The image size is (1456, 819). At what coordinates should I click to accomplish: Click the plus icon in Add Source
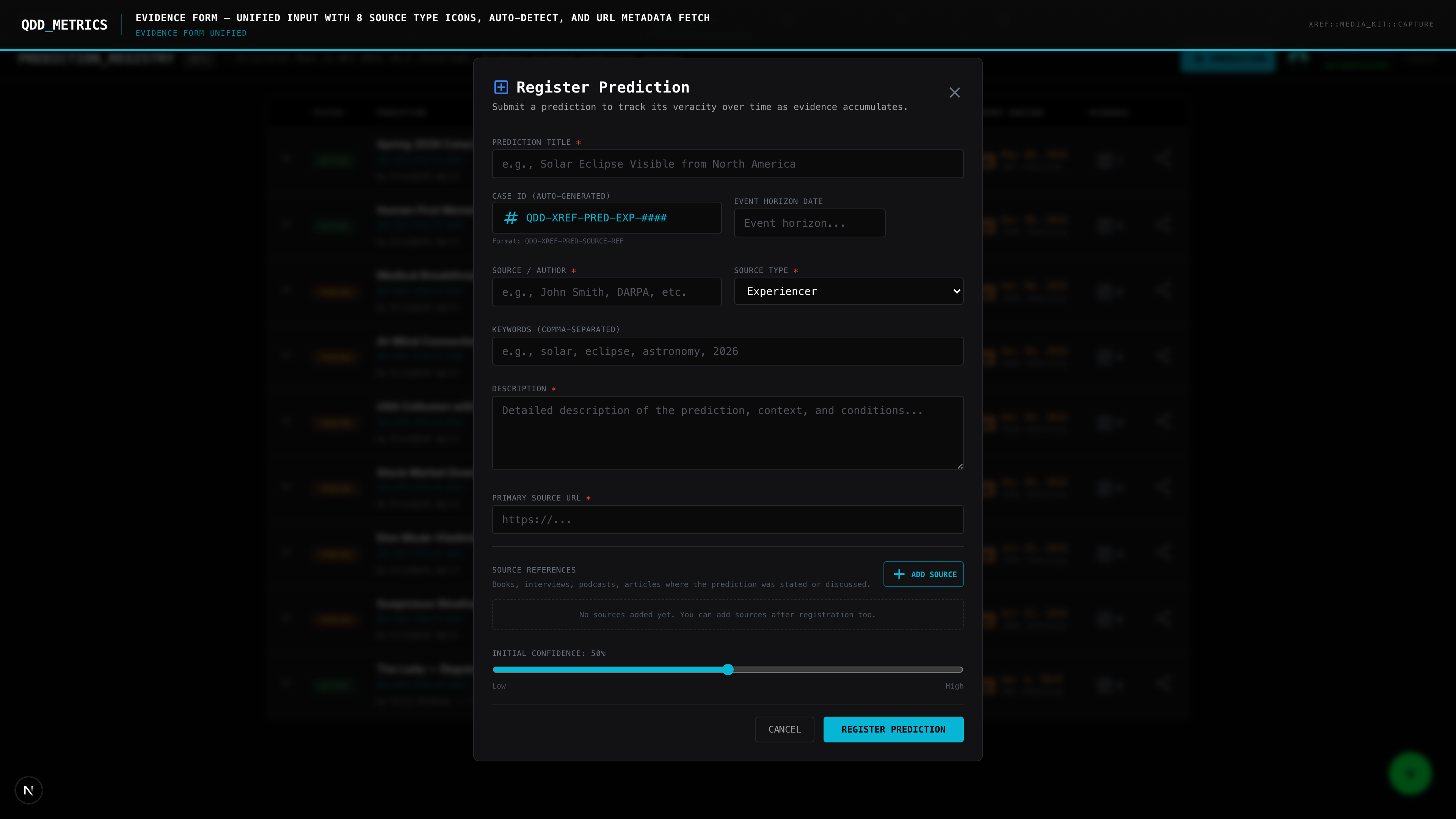tap(899, 574)
